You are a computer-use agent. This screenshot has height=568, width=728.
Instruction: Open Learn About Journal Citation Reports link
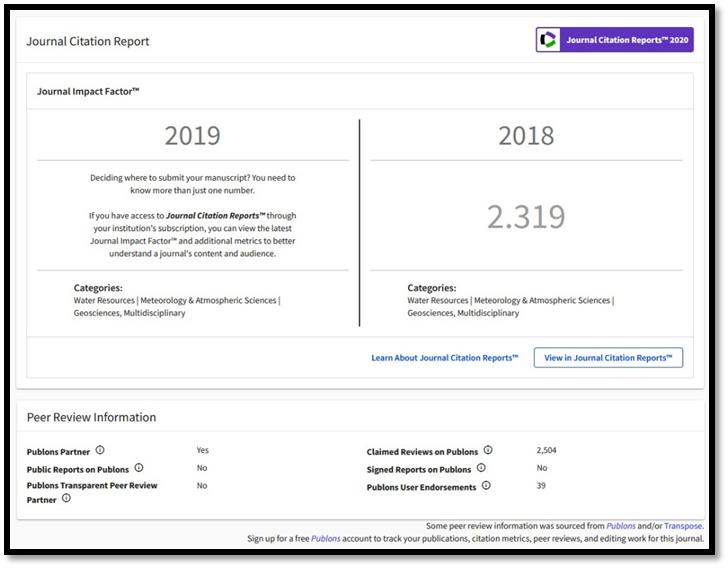coord(444,358)
